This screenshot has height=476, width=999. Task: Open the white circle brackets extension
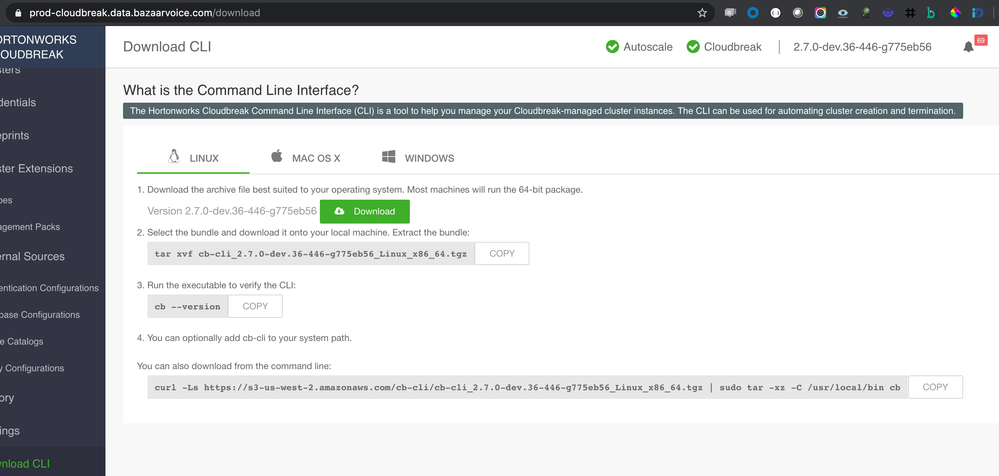coord(775,13)
